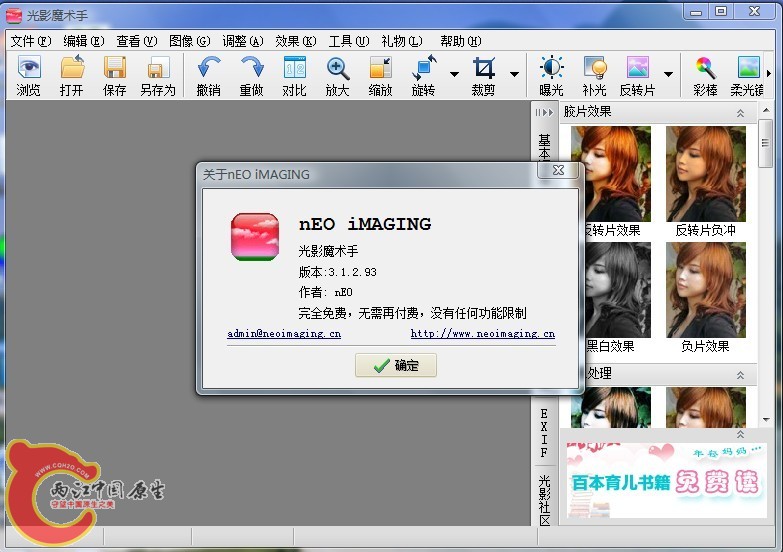The width and height of the screenshot is (783, 552).
Task: Open the http://www.neoimaging.cn link
Action: tap(482, 334)
